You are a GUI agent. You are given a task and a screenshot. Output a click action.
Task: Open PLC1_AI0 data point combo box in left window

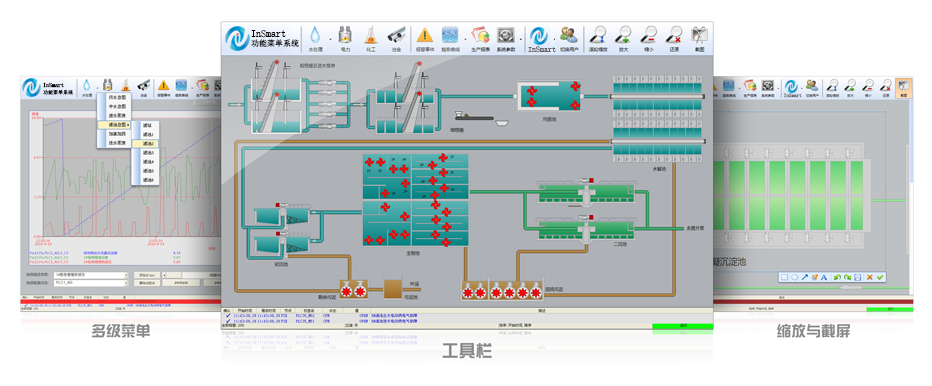point(91,283)
